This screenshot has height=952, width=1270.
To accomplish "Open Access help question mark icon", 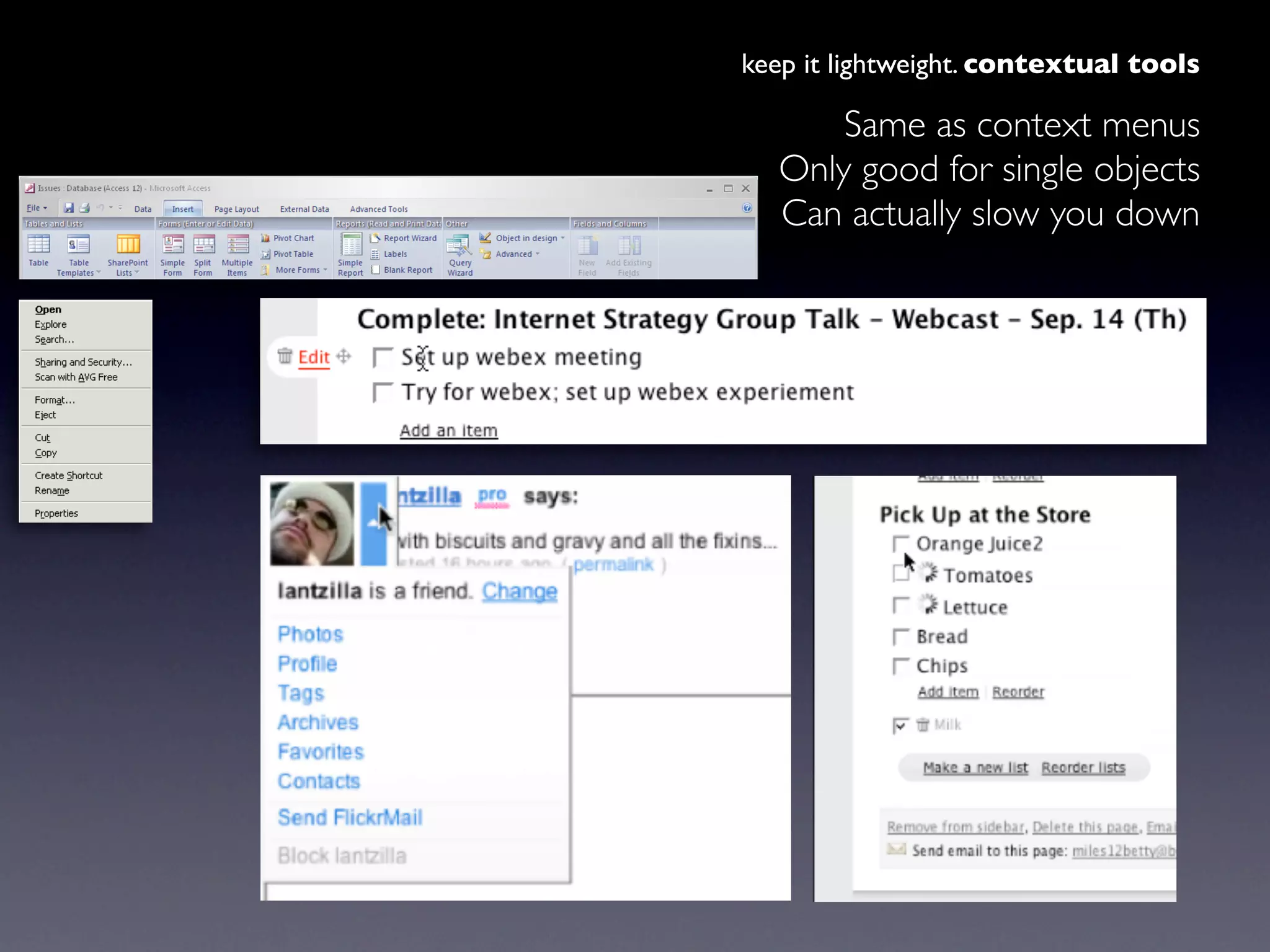I will (747, 208).
